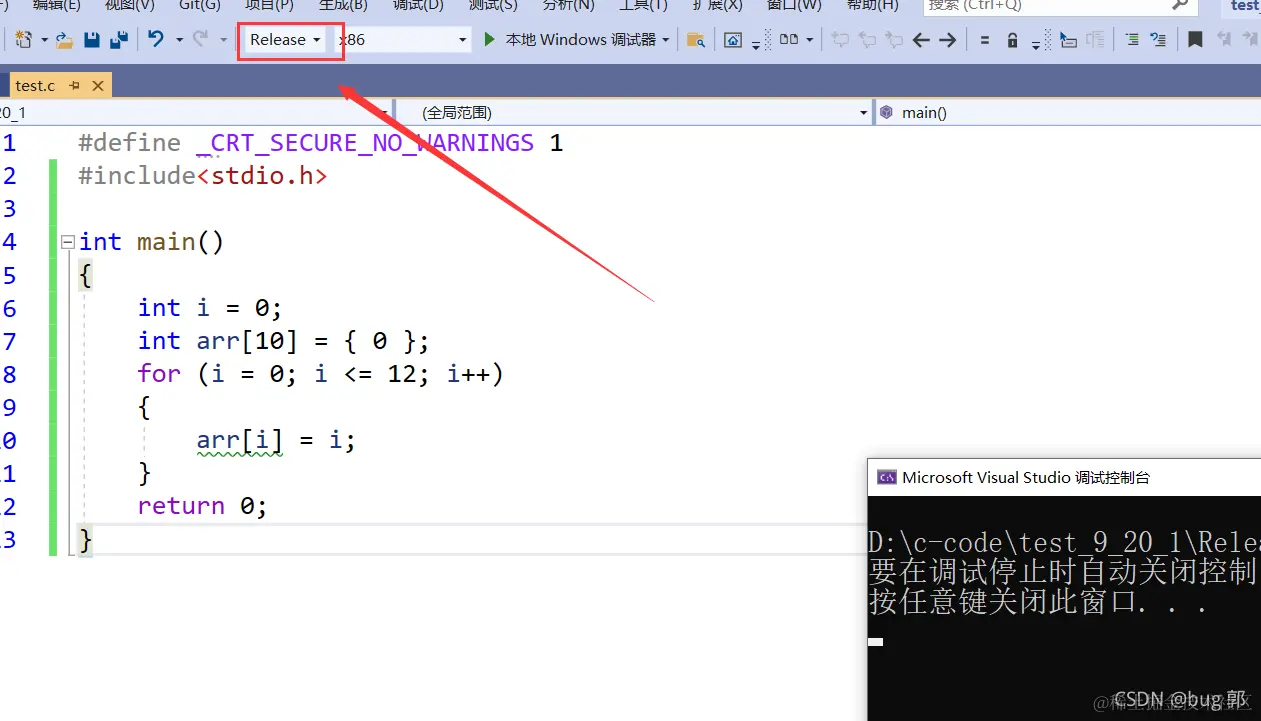Screen dimensions: 1261x721
Task: Open the Release configuration dropdown
Action: pyautogui.click(x=285, y=40)
